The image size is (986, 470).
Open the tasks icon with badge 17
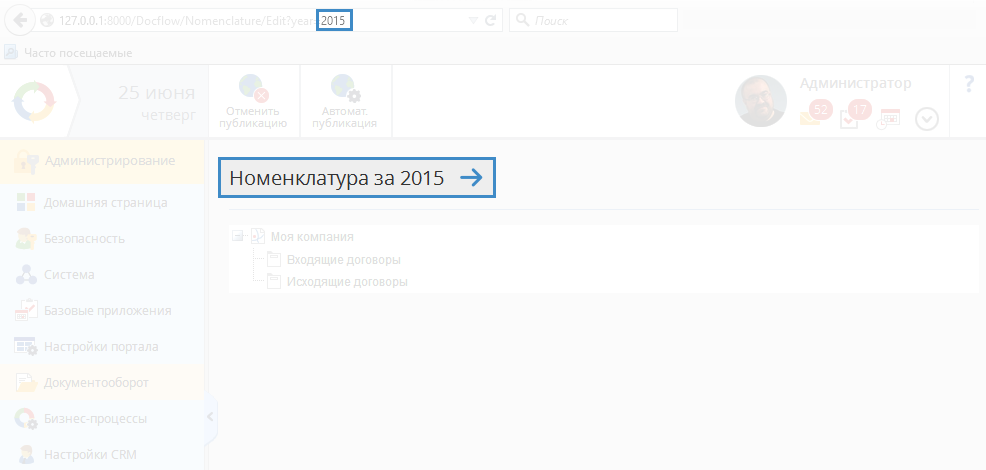[x=851, y=117]
